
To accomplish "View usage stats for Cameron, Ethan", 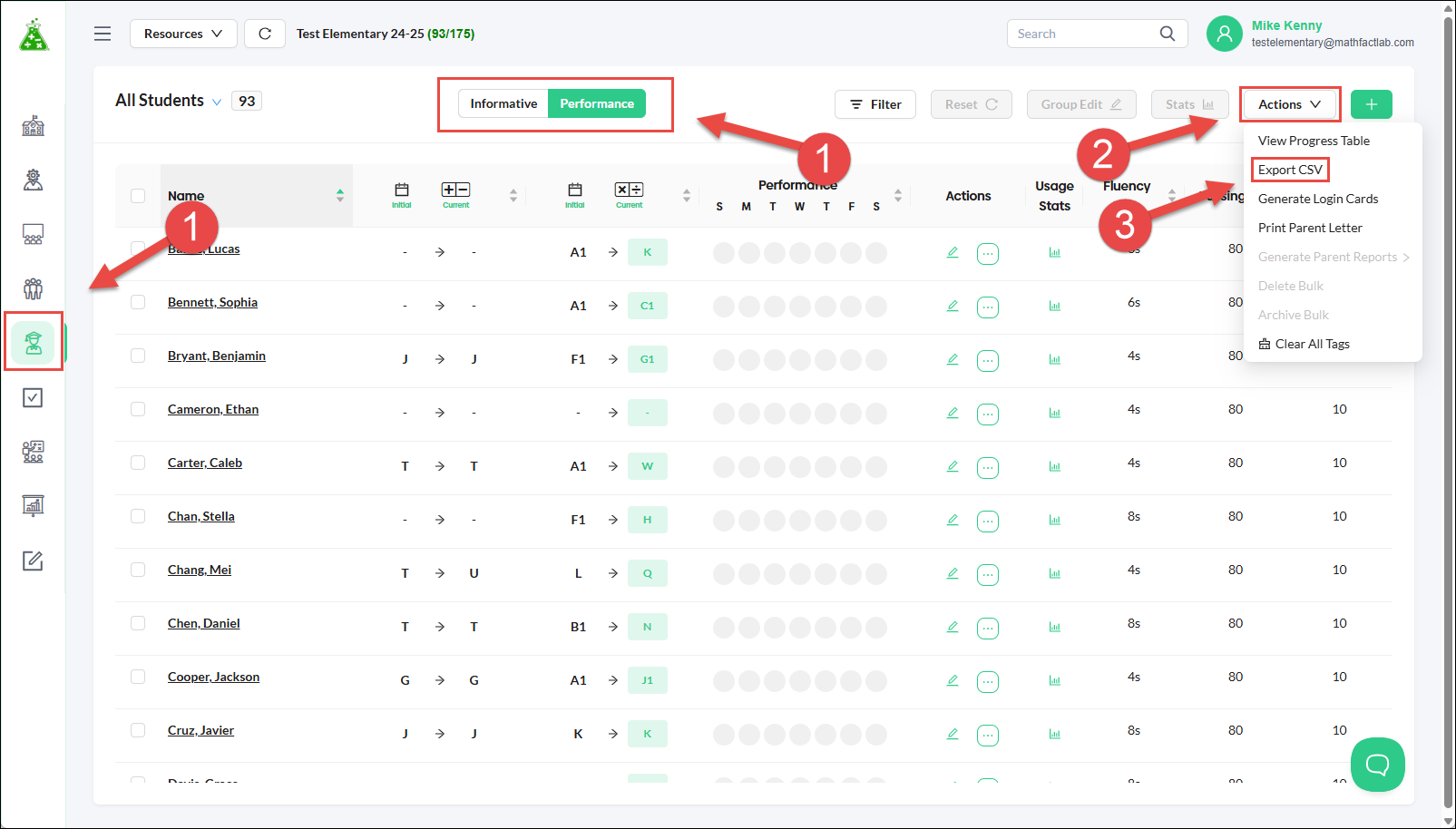I will click(1055, 414).
